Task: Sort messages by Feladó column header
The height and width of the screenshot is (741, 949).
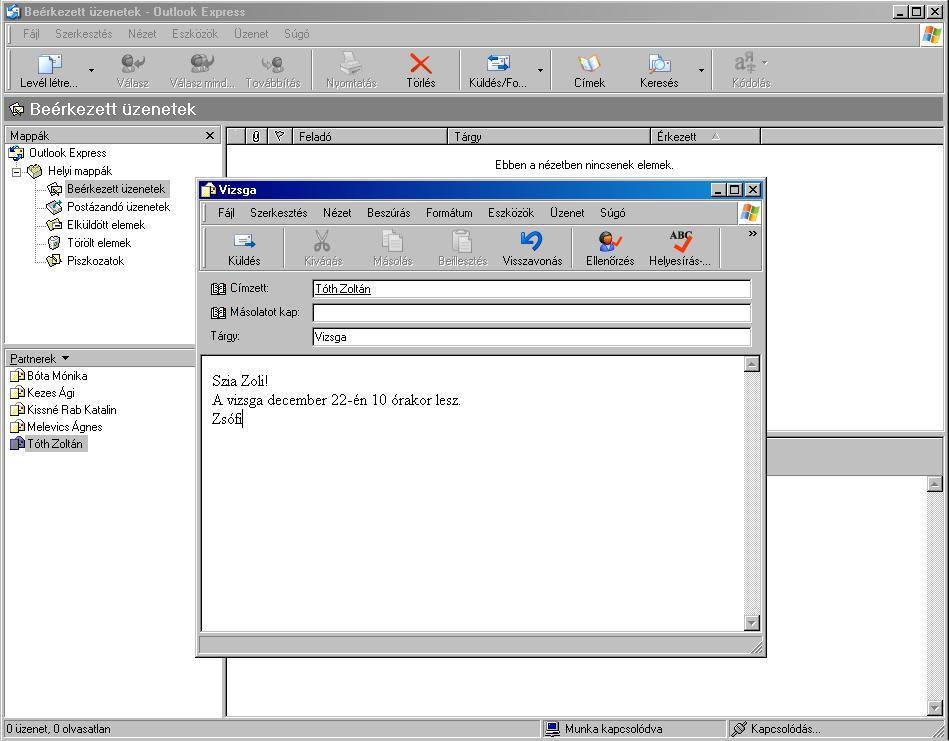Action: tap(370, 137)
